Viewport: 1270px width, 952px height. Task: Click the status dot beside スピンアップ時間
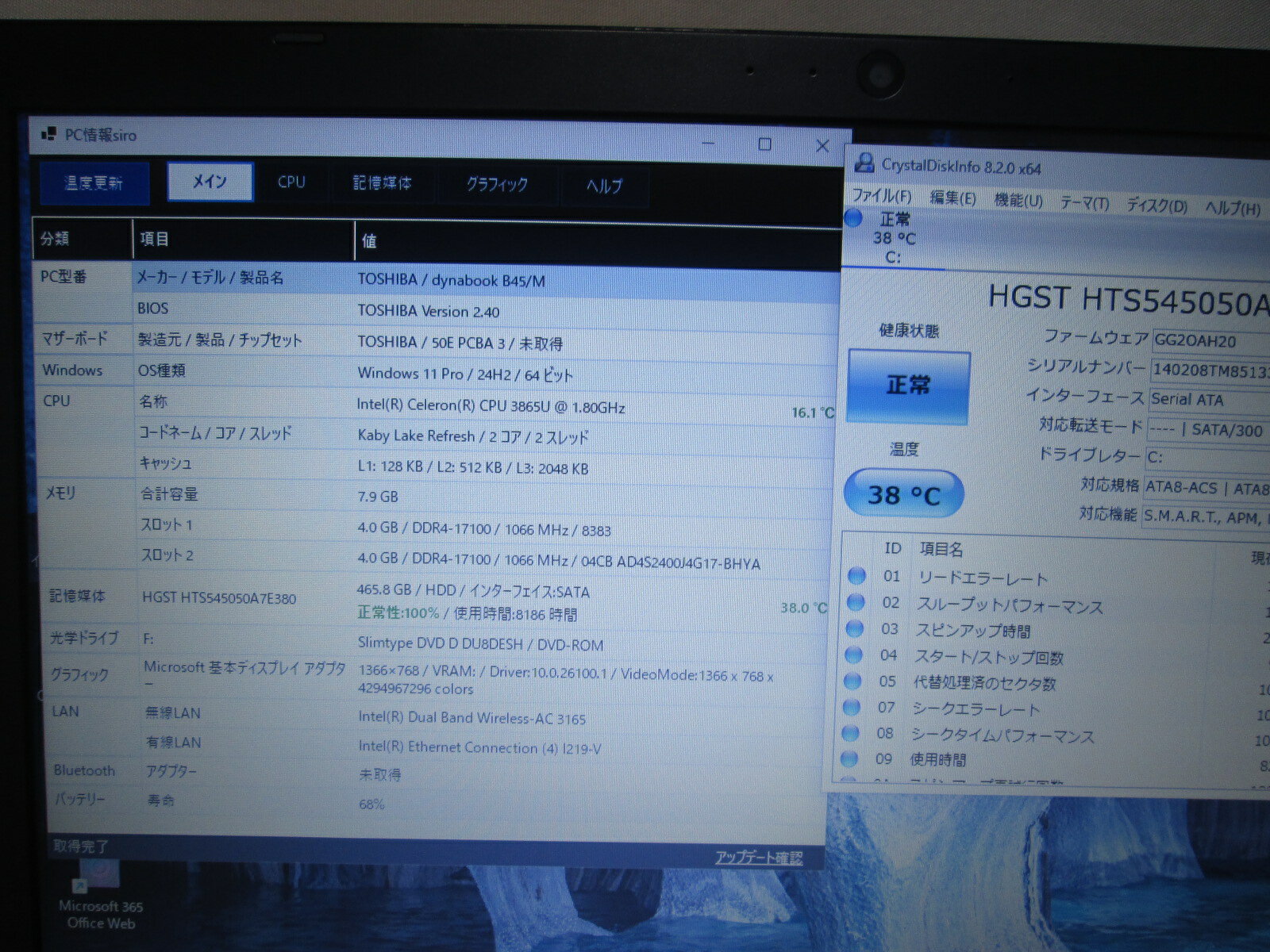tap(855, 628)
